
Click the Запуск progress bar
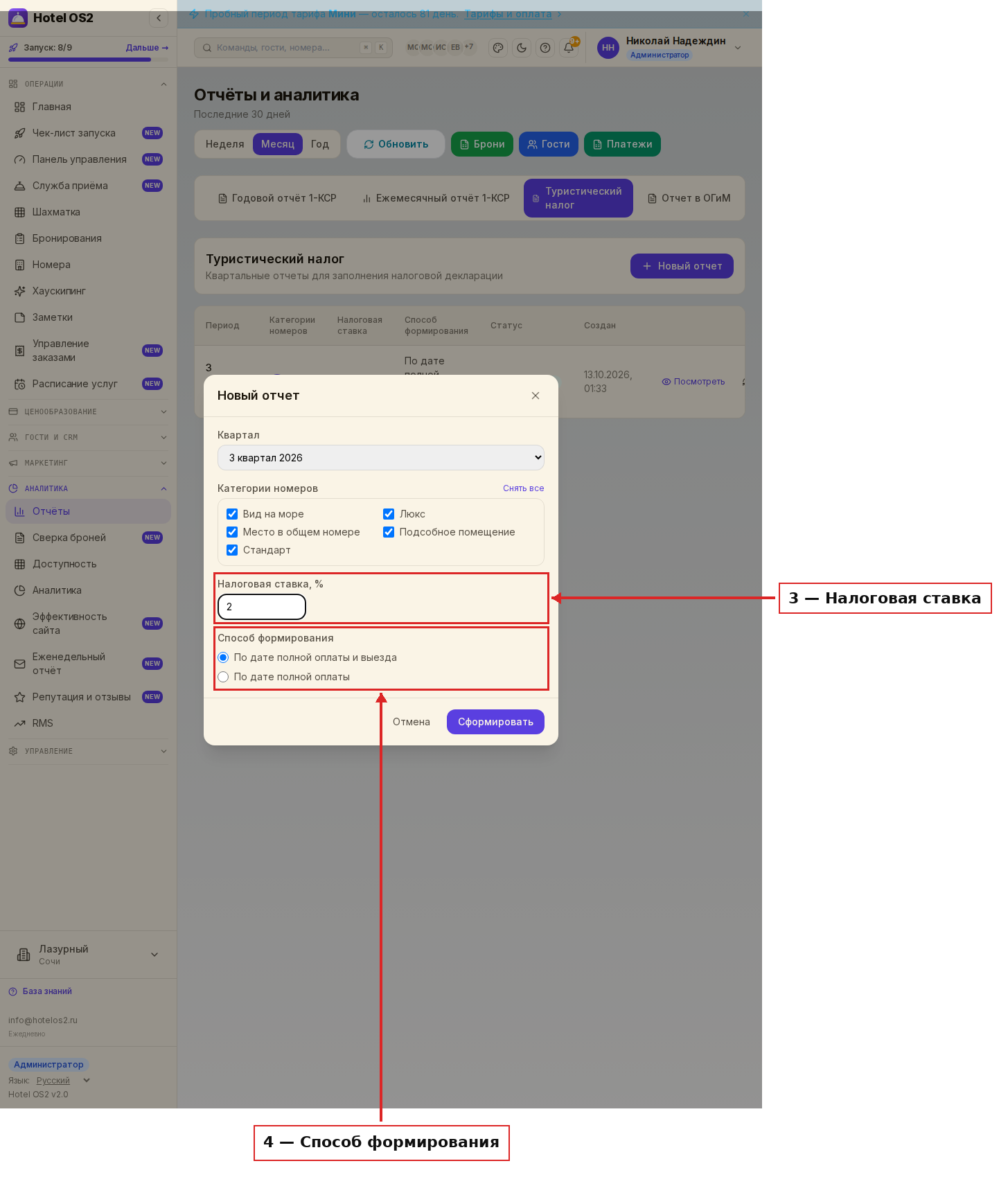click(88, 60)
